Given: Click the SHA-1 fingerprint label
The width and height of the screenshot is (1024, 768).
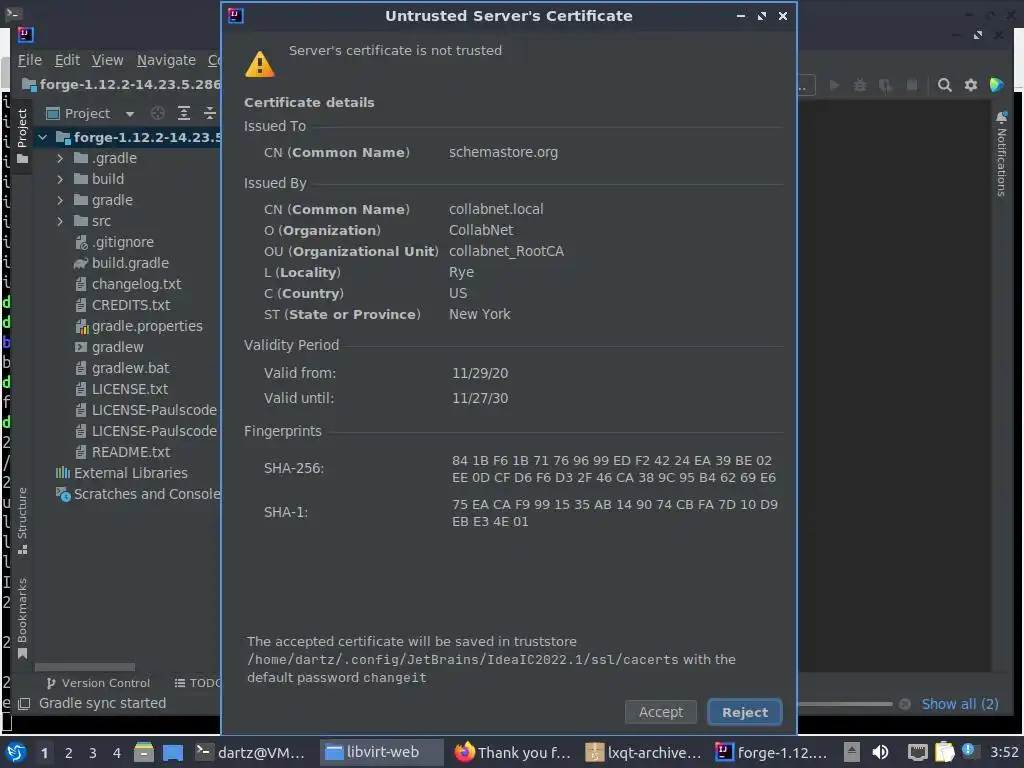Looking at the screenshot, I should point(285,512).
